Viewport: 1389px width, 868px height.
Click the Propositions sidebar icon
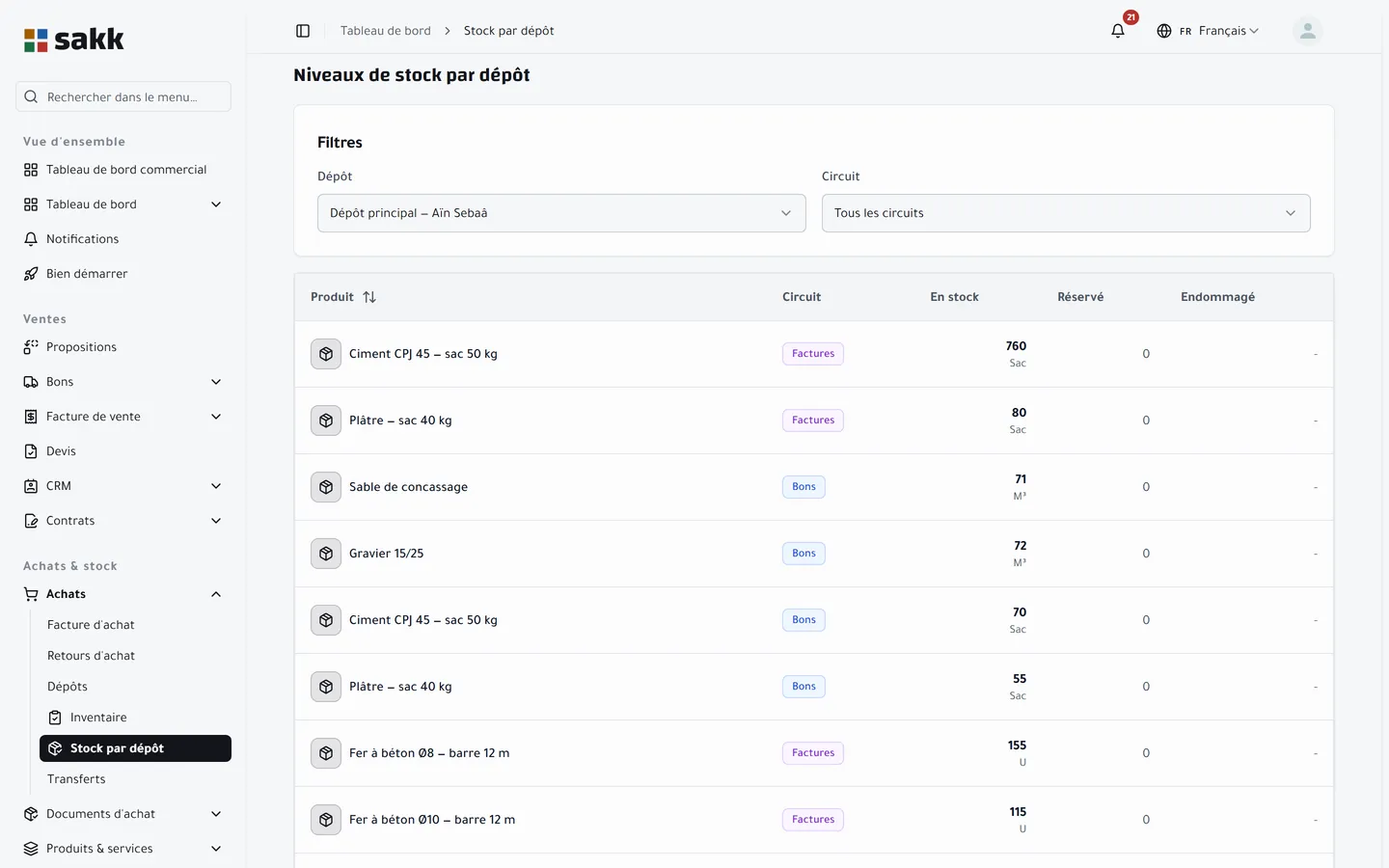[x=31, y=347]
